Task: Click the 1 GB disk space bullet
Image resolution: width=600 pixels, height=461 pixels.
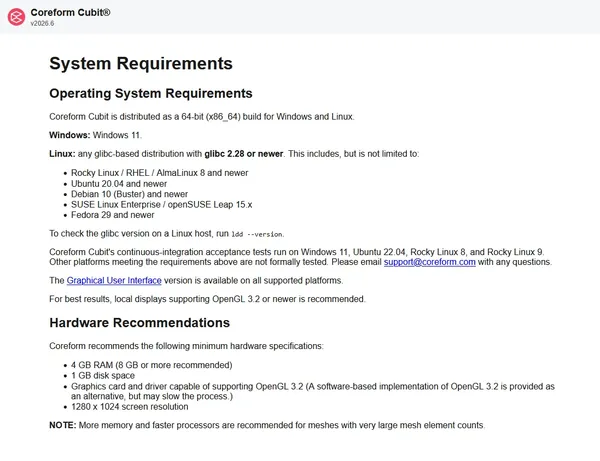Action: [x=103, y=376]
